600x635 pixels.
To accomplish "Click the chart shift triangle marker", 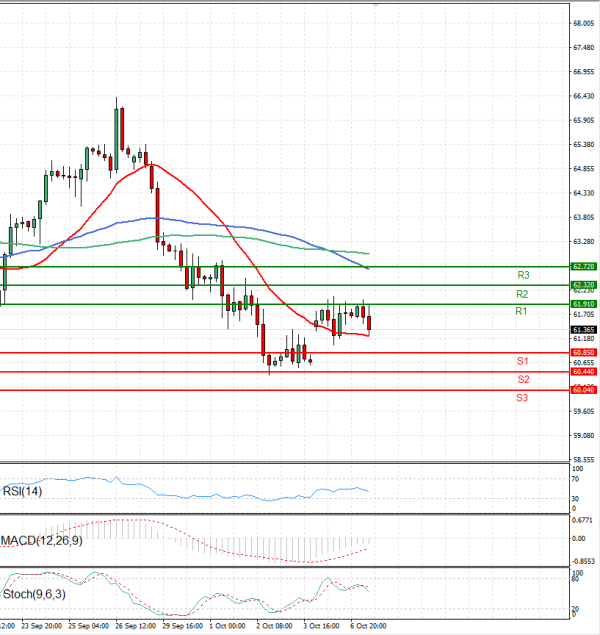I will pos(375,5).
